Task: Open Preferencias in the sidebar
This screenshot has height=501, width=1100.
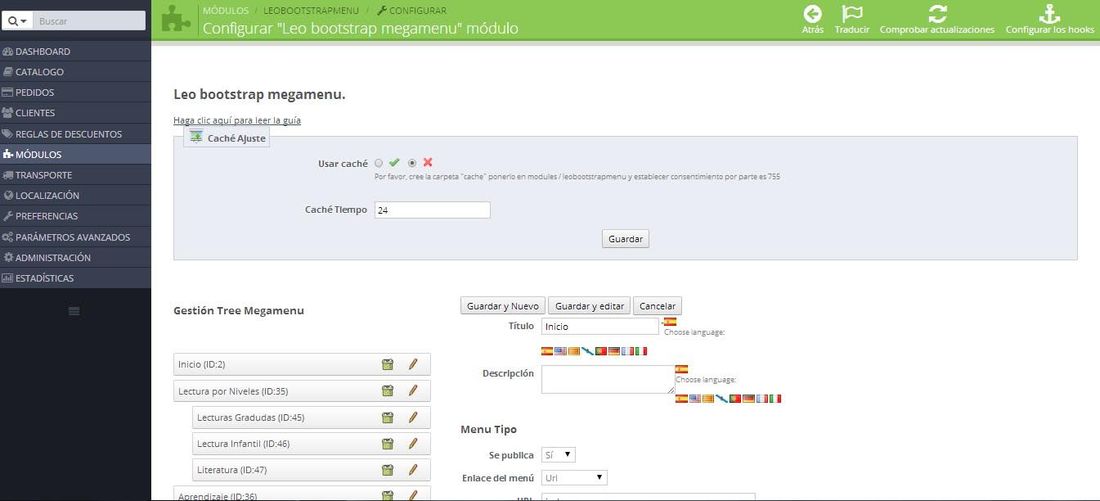Action: tap(75, 216)
